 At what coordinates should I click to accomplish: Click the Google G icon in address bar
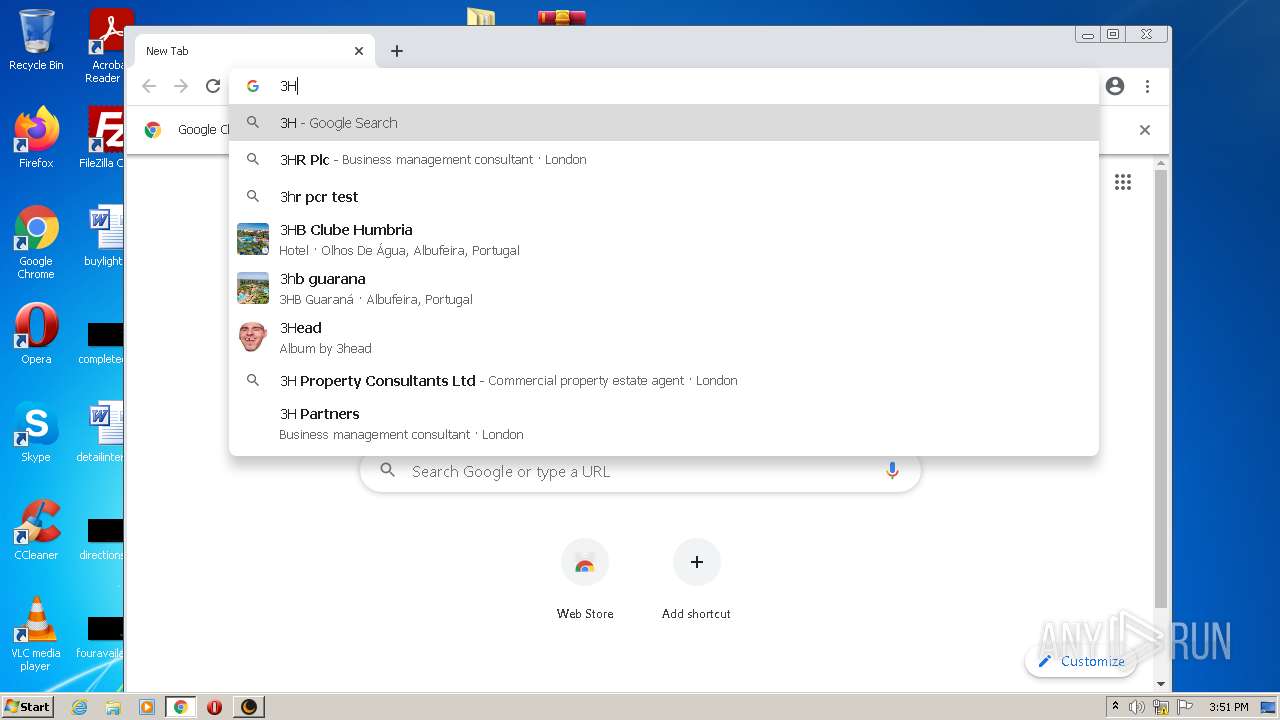click(x=253, y=86)
